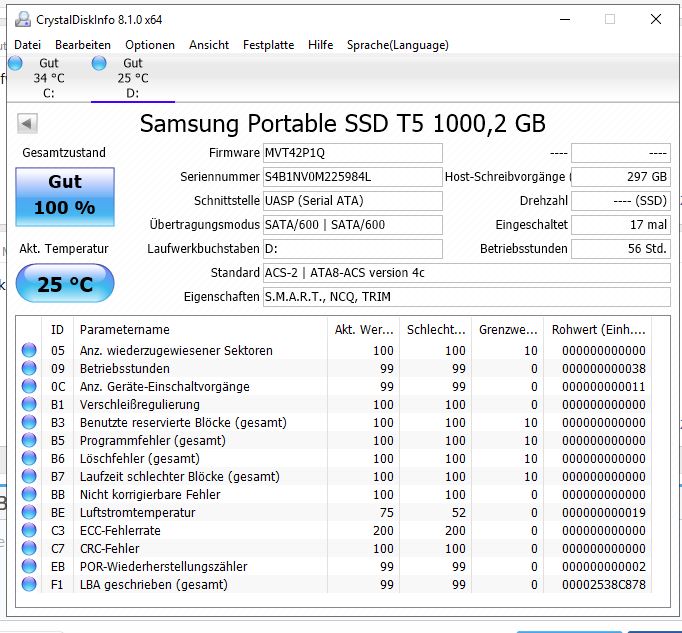The height and width of the screenshot is (633, 682).
Task: Minimize the CrystalDiskInfo window
Action: coord(565,19)
